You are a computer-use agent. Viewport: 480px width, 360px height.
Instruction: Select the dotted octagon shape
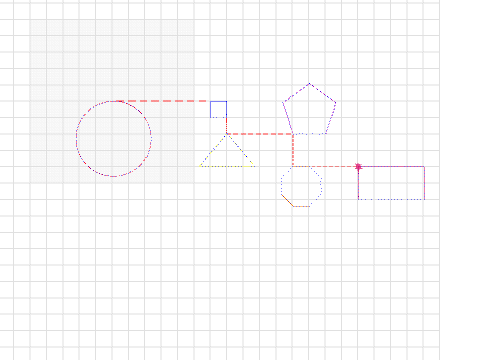[x=301, y=187]
